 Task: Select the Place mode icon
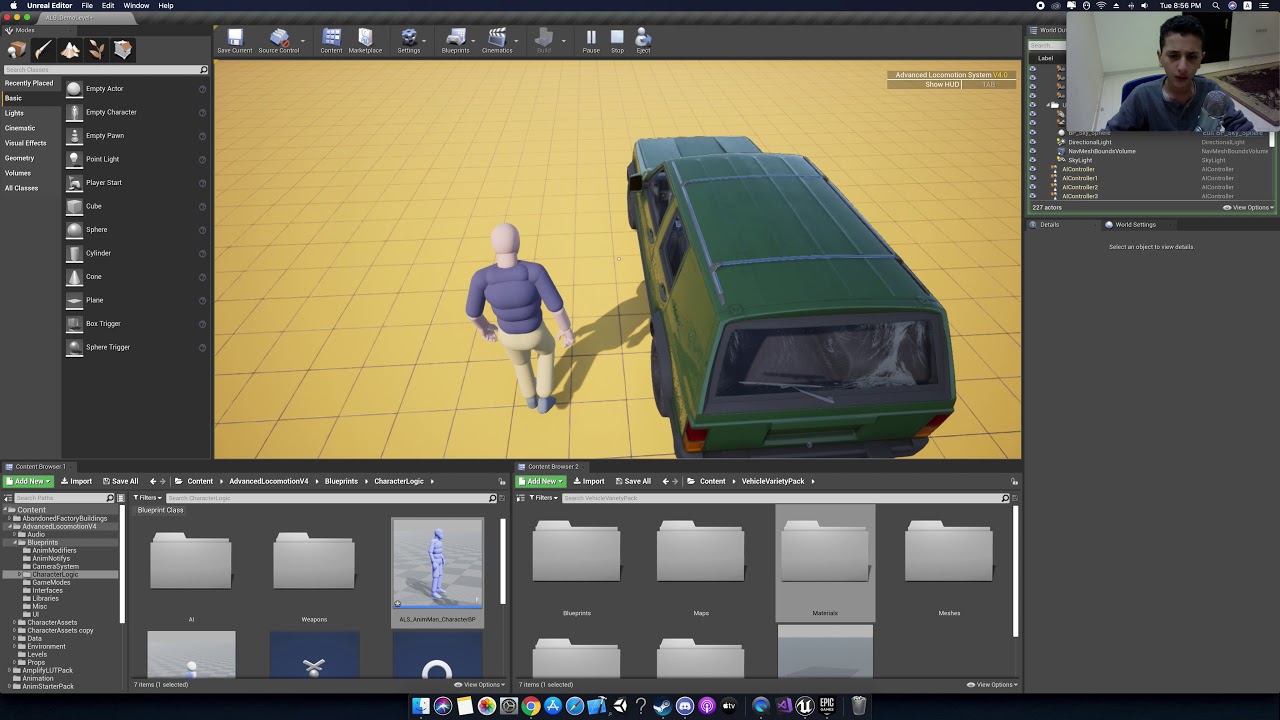coord(17,50)
